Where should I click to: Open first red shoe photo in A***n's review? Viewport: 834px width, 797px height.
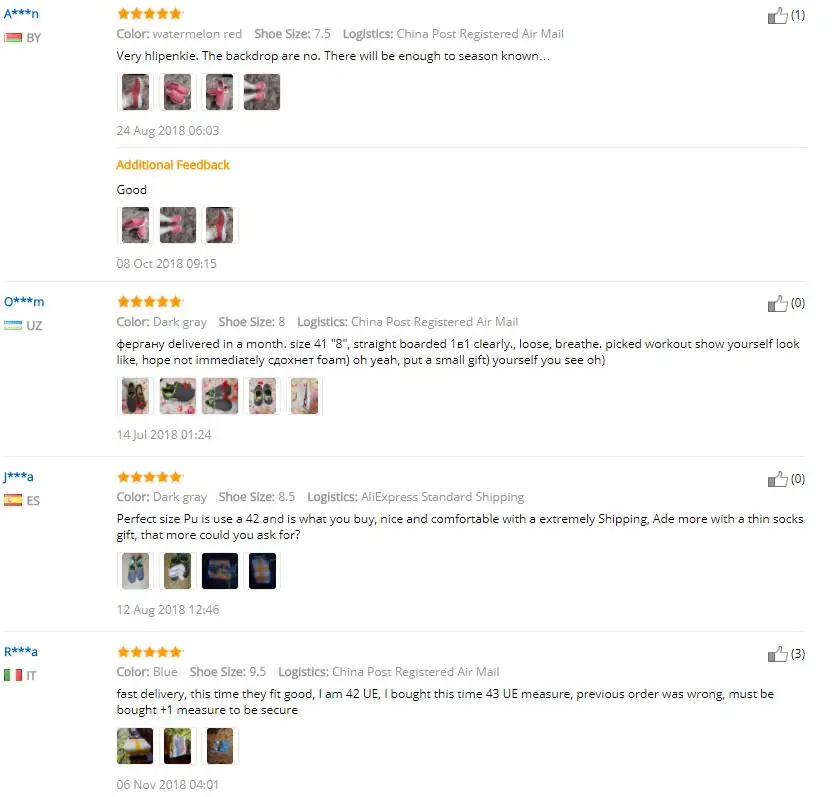tap(135, 92)
